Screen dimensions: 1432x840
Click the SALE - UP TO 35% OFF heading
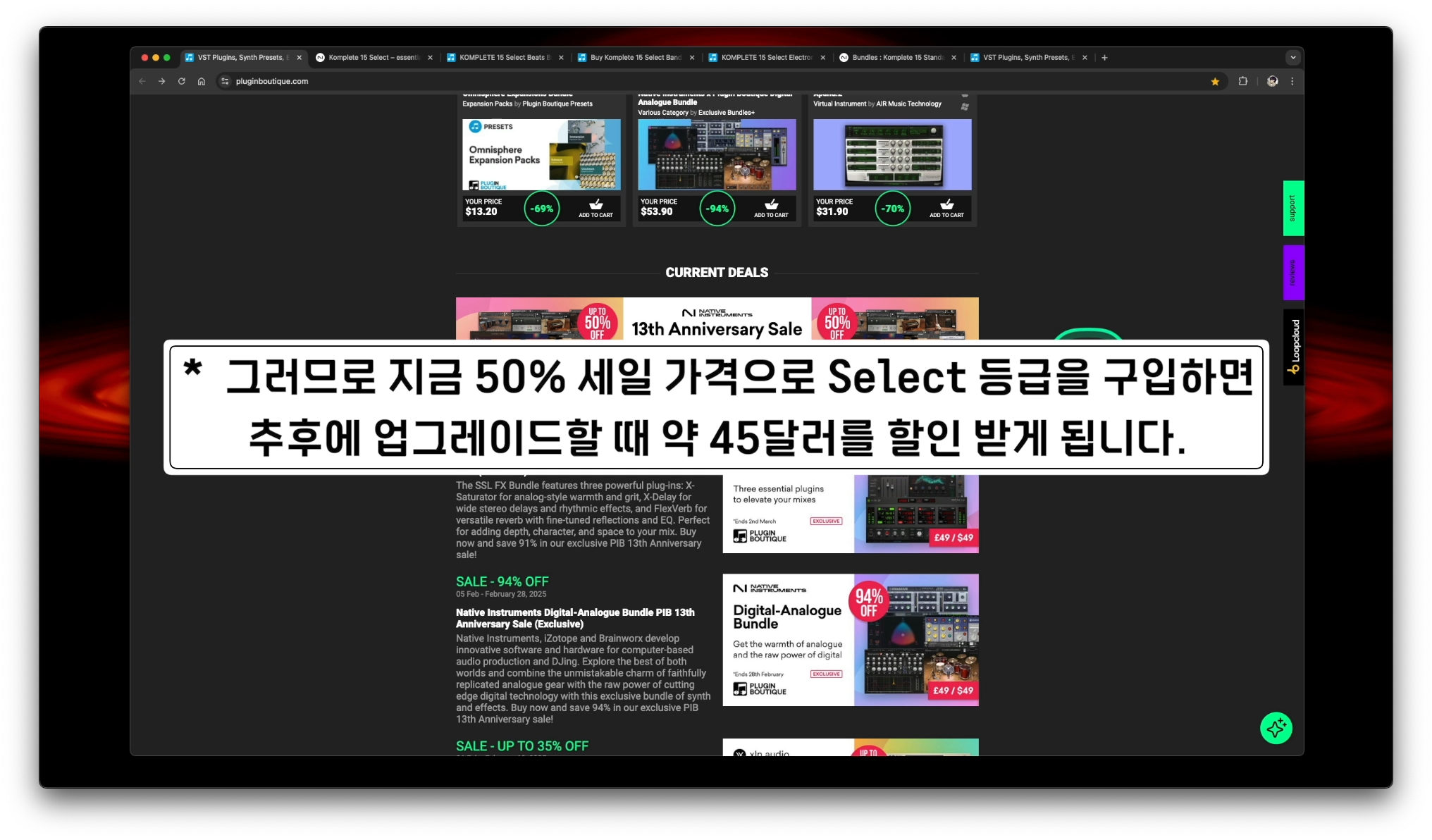tap(521, 746)
